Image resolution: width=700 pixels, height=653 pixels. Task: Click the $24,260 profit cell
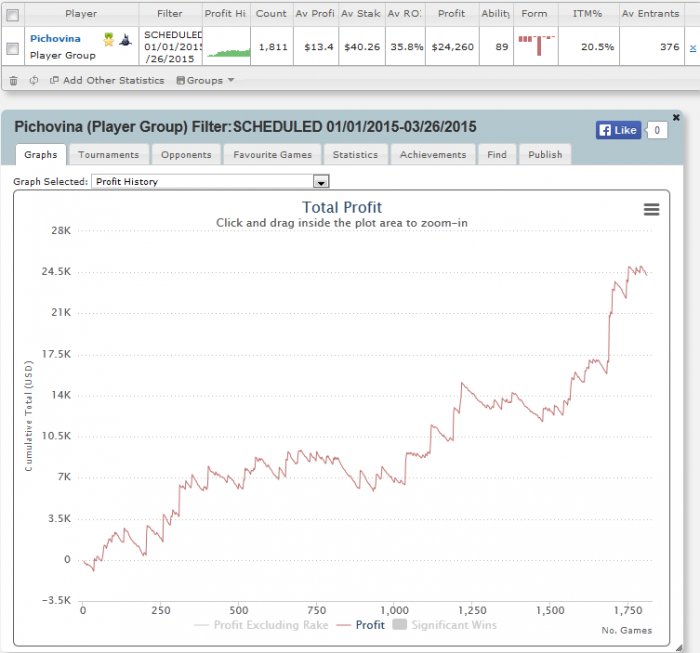452,47
